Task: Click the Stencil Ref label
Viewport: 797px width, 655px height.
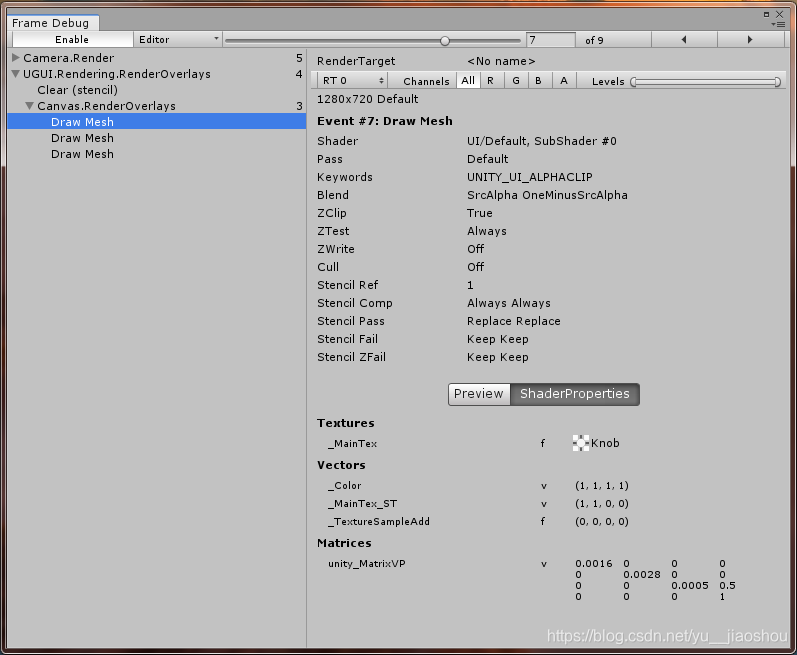Action: click(x=348, y=285)
